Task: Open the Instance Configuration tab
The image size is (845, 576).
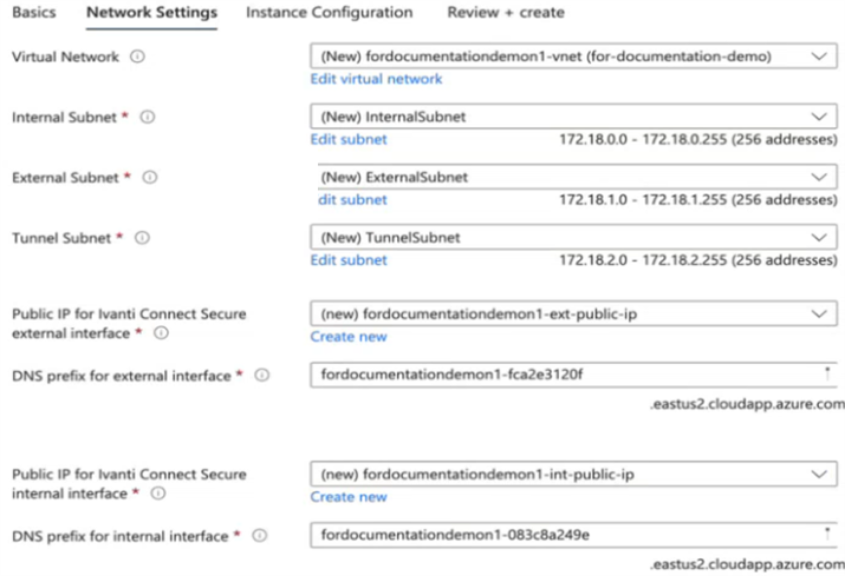Action: click(x=329, y=12)
